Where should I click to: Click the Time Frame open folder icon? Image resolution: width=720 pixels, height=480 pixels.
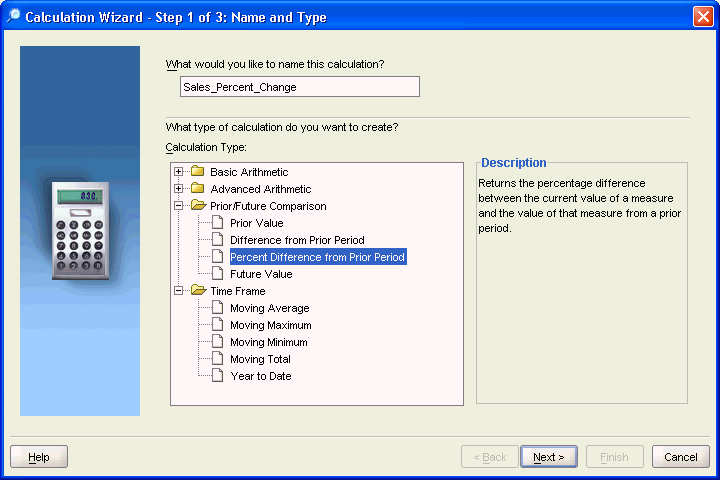[x=197, y=291]
